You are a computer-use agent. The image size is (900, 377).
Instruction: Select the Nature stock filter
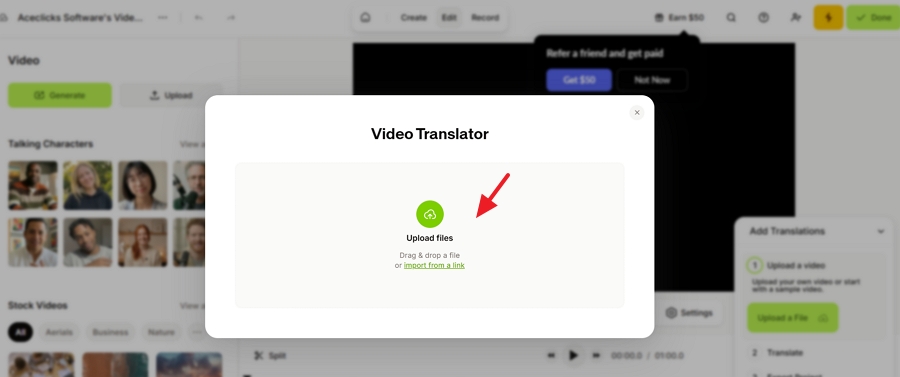click(x=161, y=332)
